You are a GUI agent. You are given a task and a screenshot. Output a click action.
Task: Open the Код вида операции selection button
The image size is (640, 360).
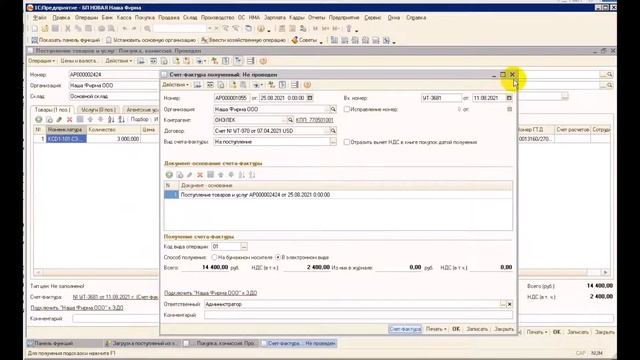pyautogui.click(x=244, y=247)
